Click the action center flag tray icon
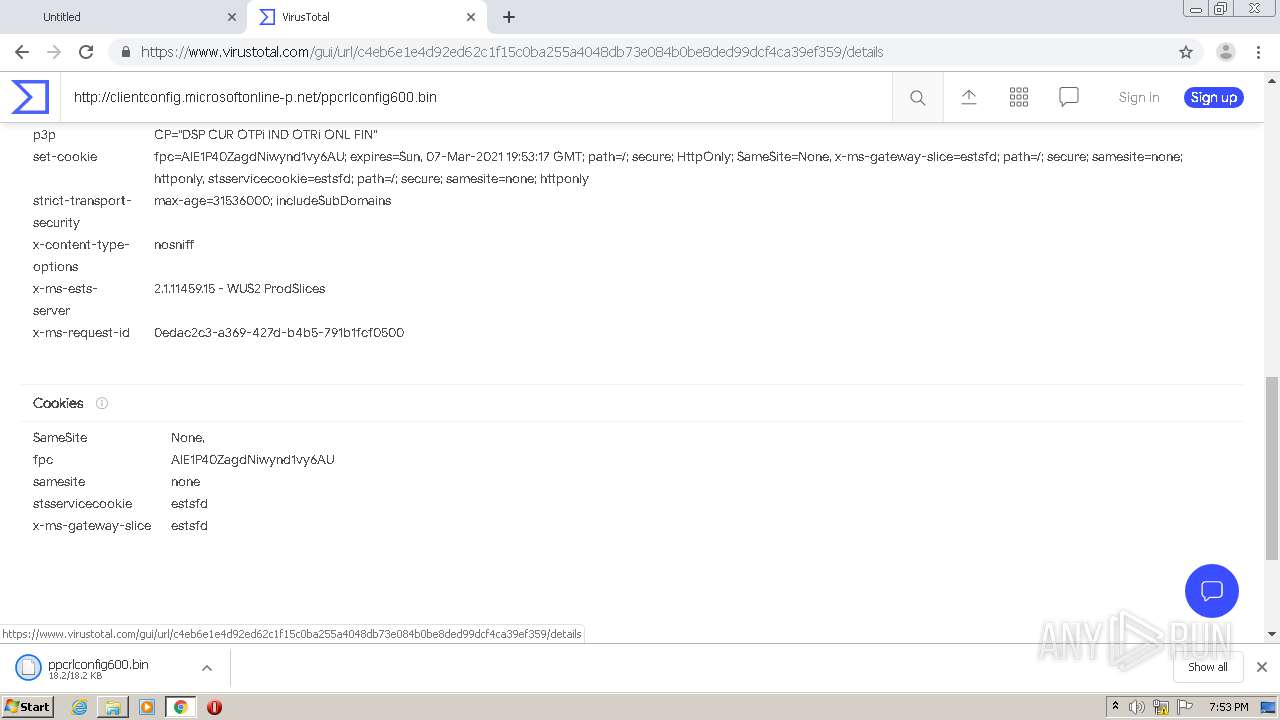Viewport: 1280px width, 720px height. coord(1186,707)
